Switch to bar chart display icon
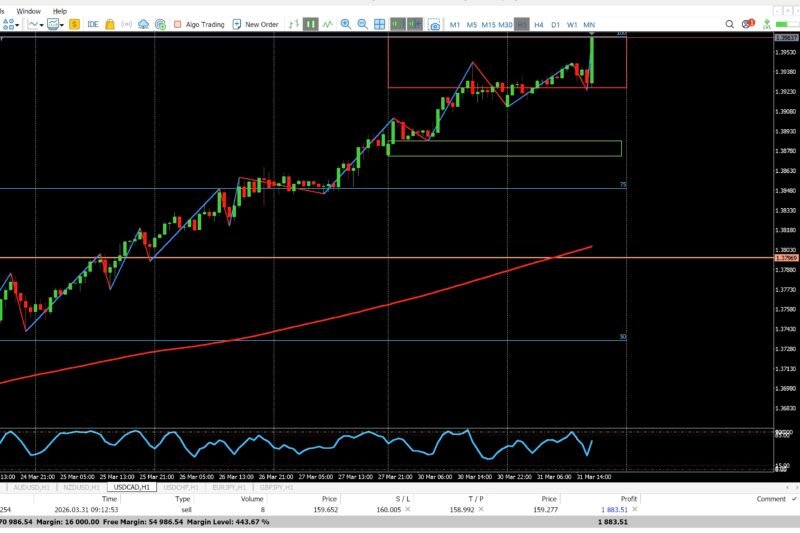Viewport: 800px width, 533px height. click(293, 24)
